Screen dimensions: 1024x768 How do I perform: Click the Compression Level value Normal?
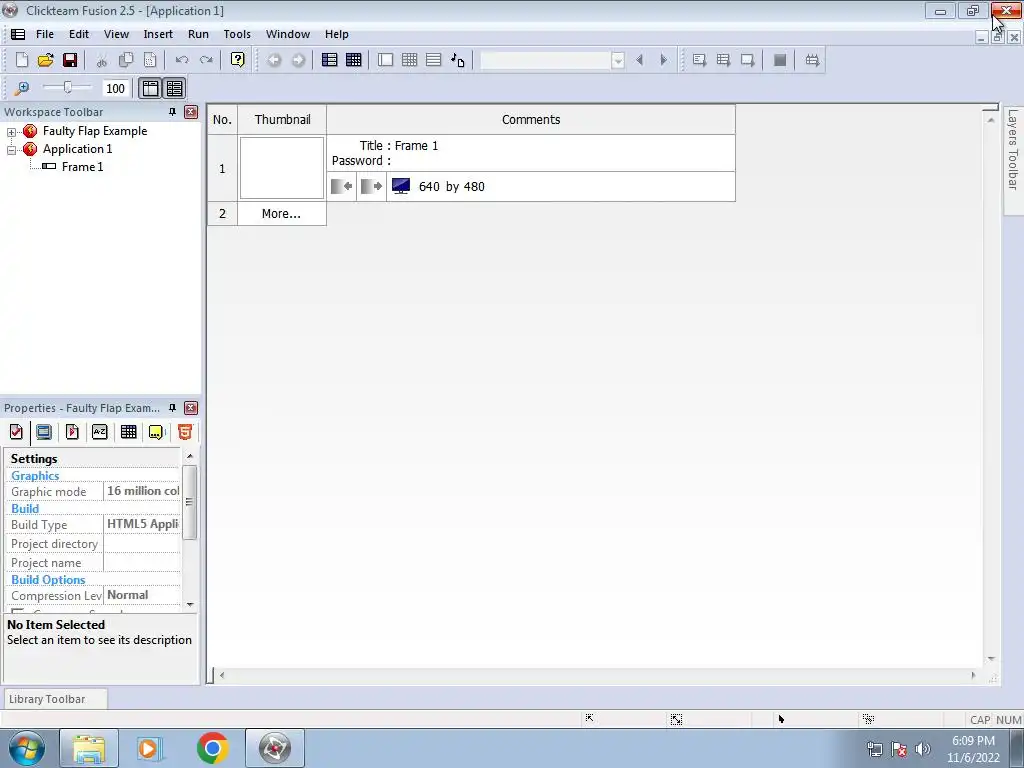click(x=142, y=595)
